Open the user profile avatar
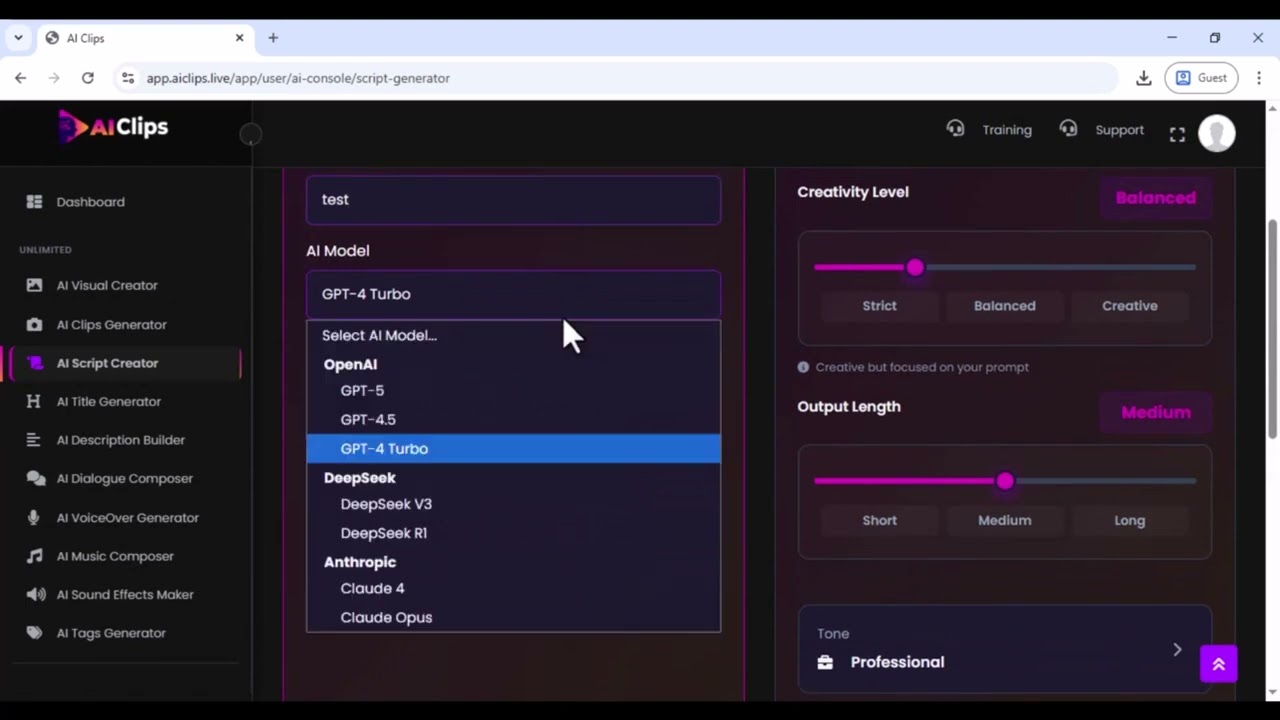The width and height of the screenshot is (1280, 720). pos(1216,133)
